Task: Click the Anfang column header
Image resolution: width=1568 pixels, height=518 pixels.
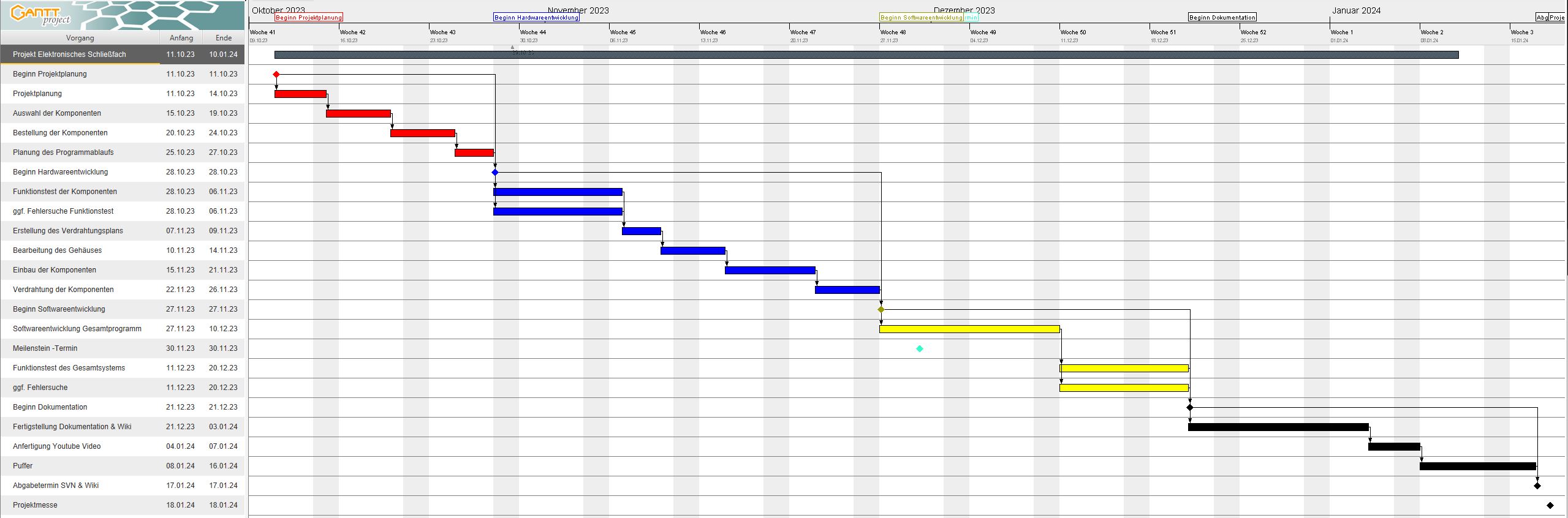Action: coord(181,38)
